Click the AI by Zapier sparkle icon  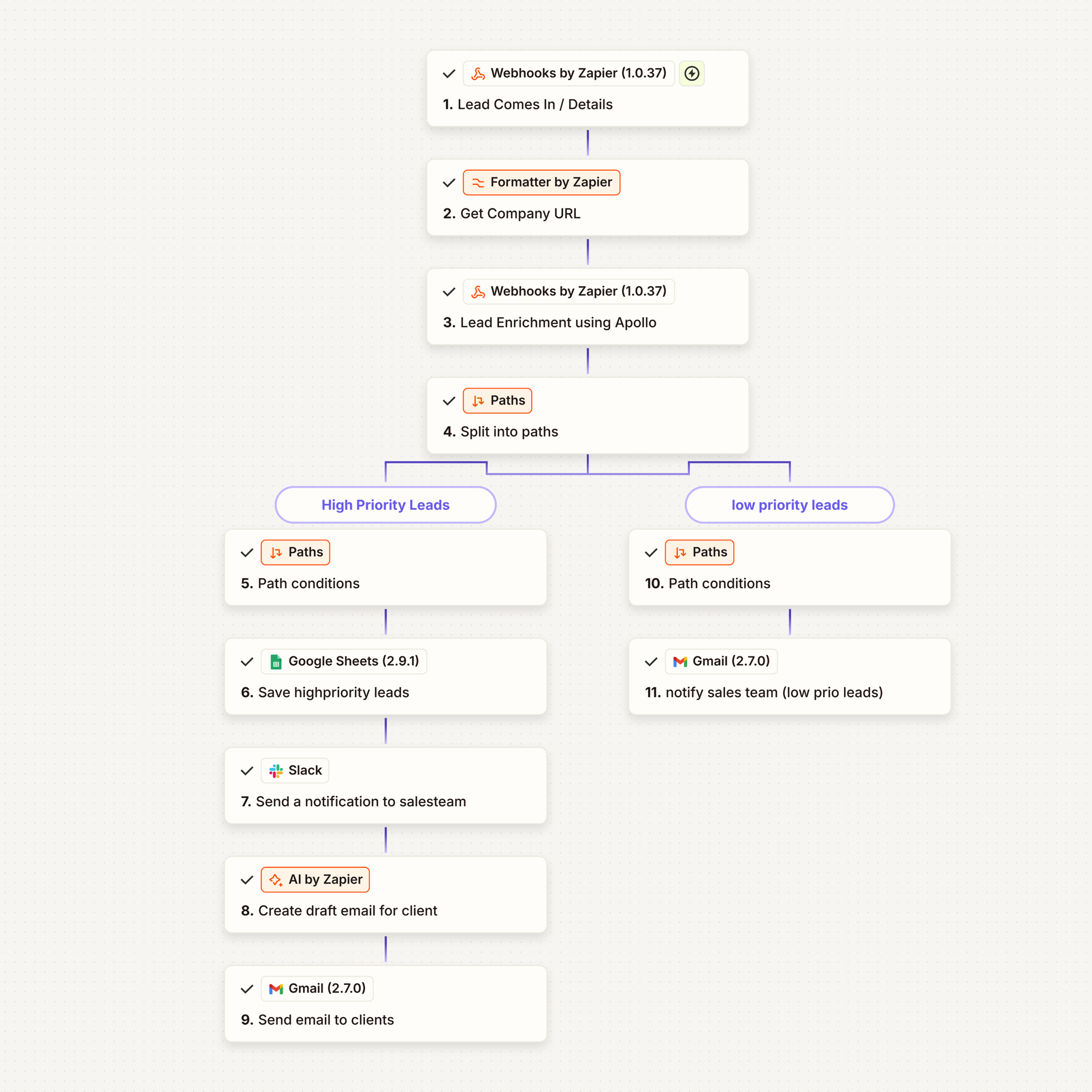click(276, 880)
